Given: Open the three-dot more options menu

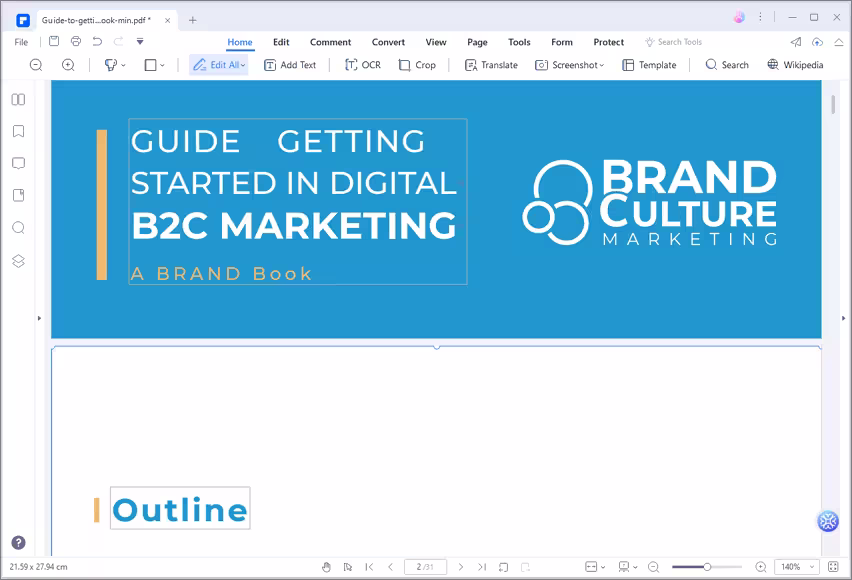Looking at the screenshot, I should tap(760, 17).
